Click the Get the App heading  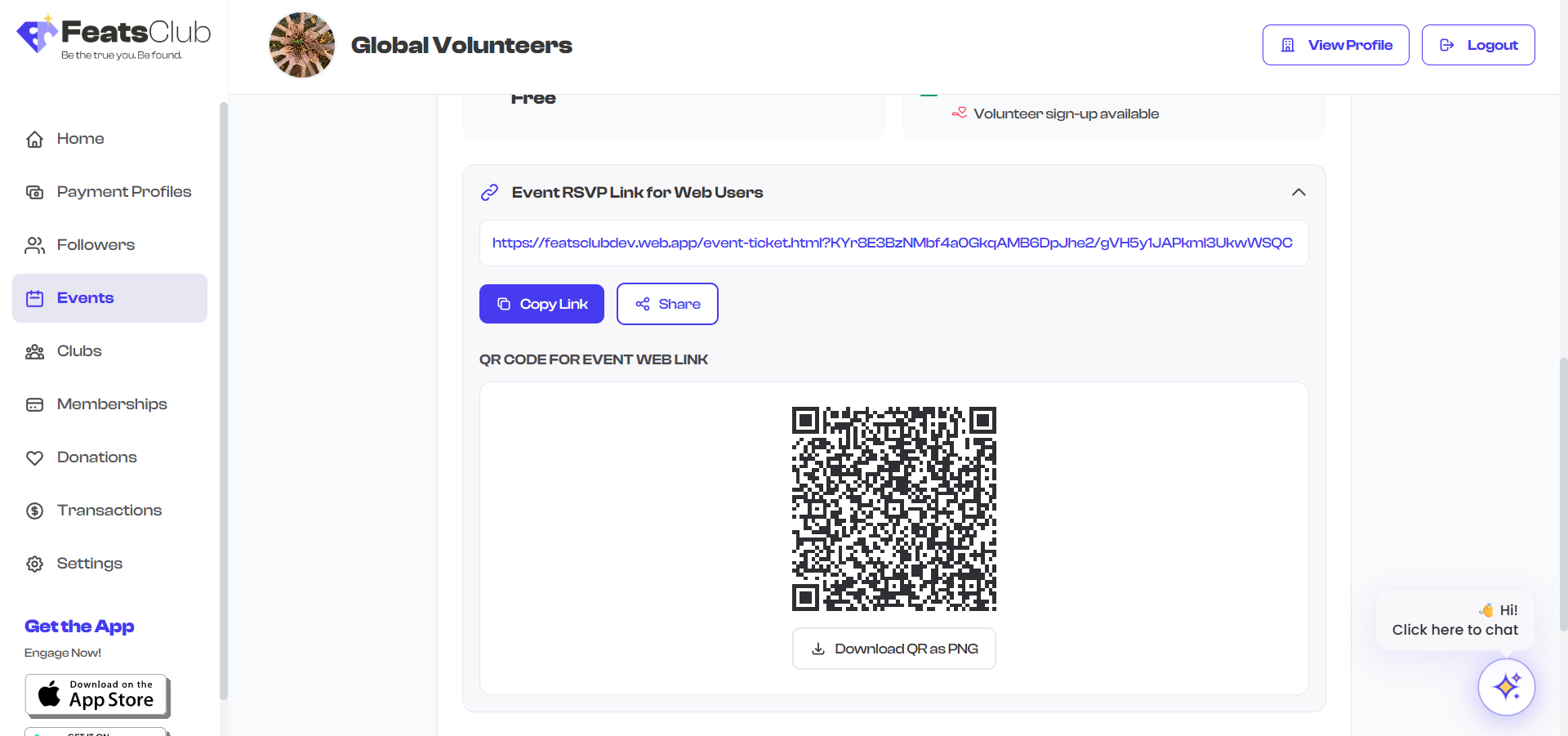click(79, 627)
